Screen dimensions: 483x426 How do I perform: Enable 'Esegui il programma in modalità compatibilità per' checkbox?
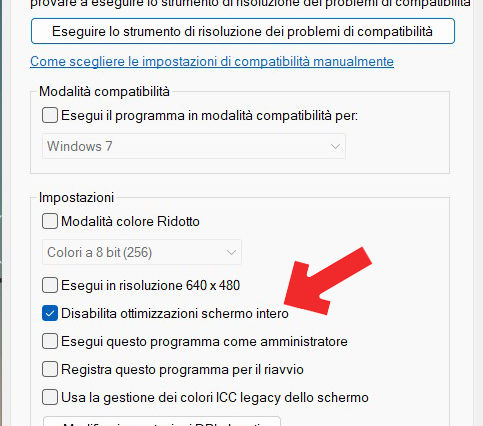pyautogui.click(x=50, y=115)
